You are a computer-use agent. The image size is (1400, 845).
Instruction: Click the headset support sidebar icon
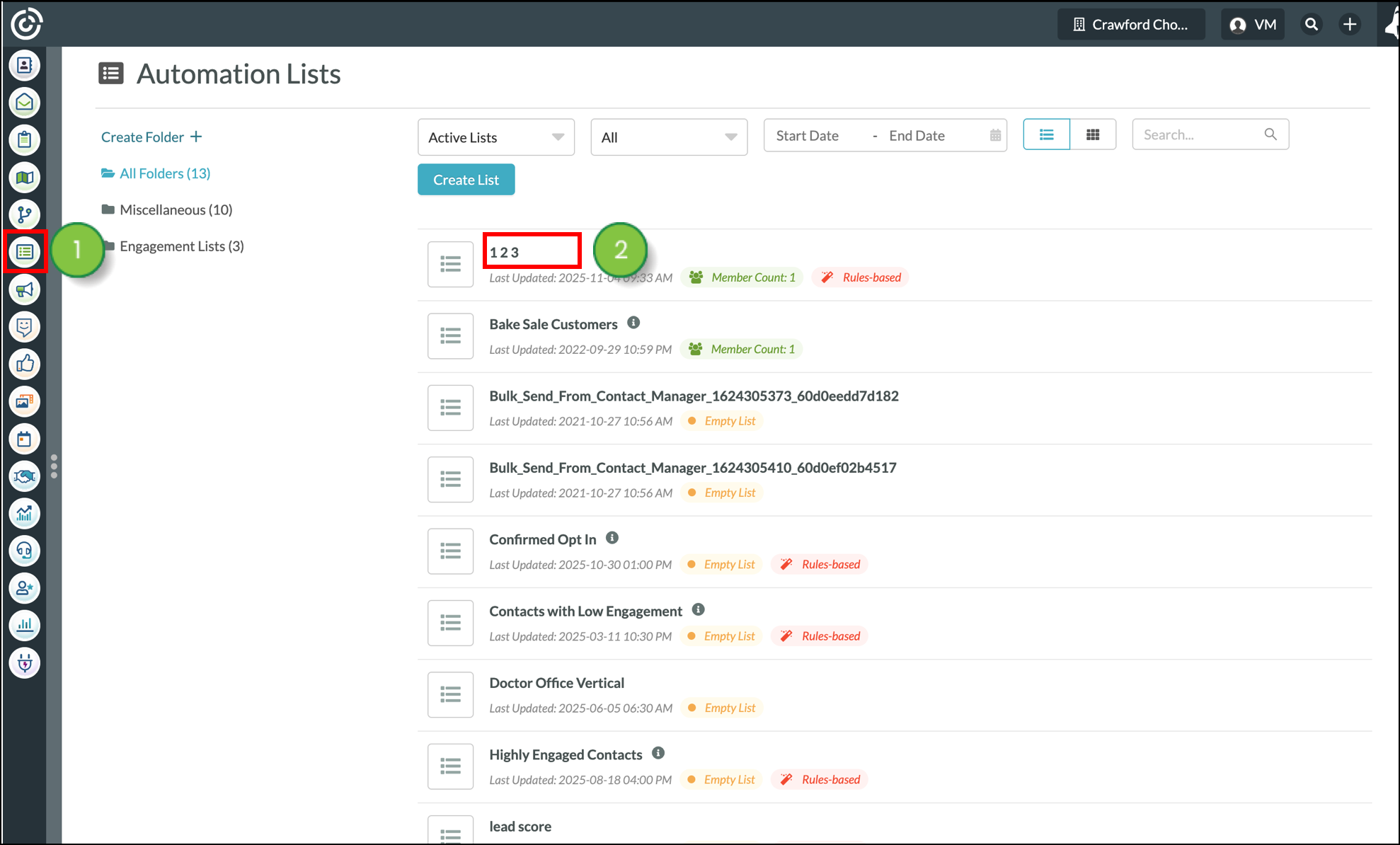click(25, 551)
